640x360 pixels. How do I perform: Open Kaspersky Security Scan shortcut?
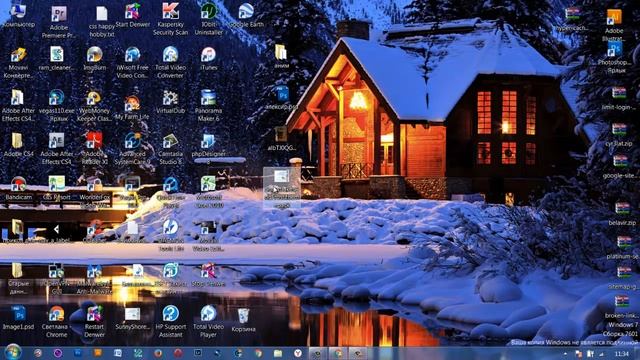(x=170, y=19)
